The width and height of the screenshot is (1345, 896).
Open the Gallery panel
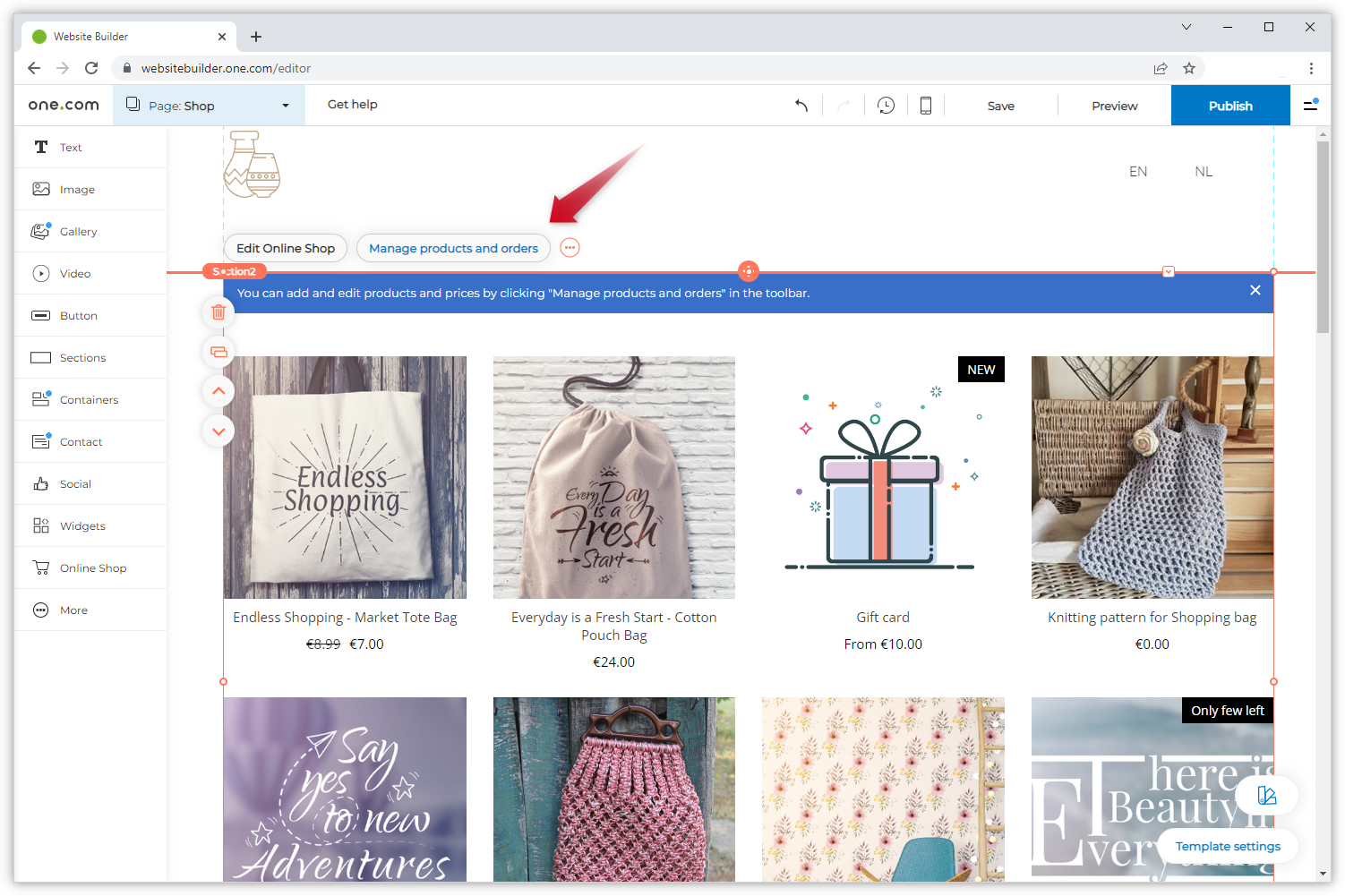79,231
